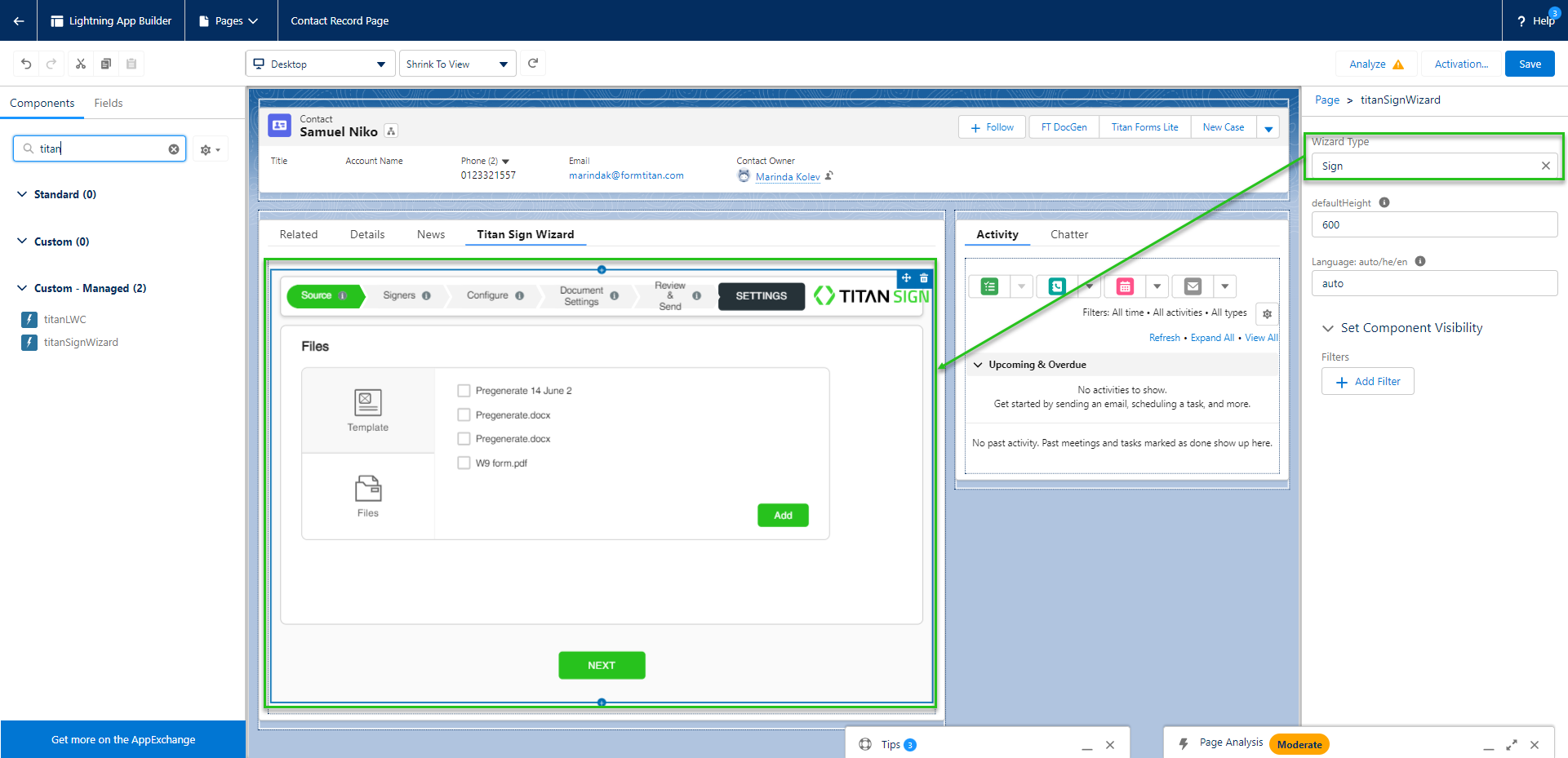Viewport: 1568px width, 758px height.
Task: Click the Log a Call icon
Action: pos(1057,286)
